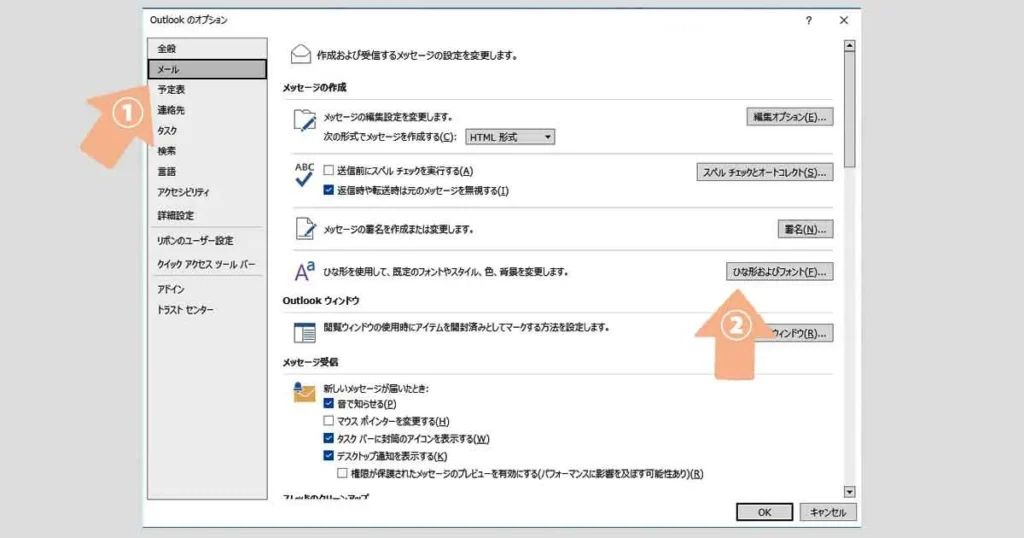Open クイック アクセス ツール バー category

click(207, 264)
